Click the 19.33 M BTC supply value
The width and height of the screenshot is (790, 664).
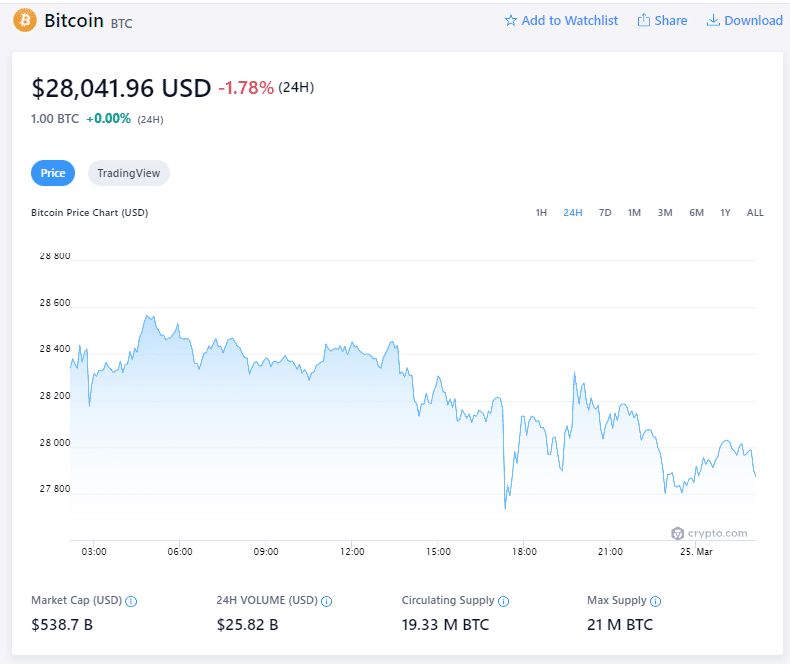[445, 625]
